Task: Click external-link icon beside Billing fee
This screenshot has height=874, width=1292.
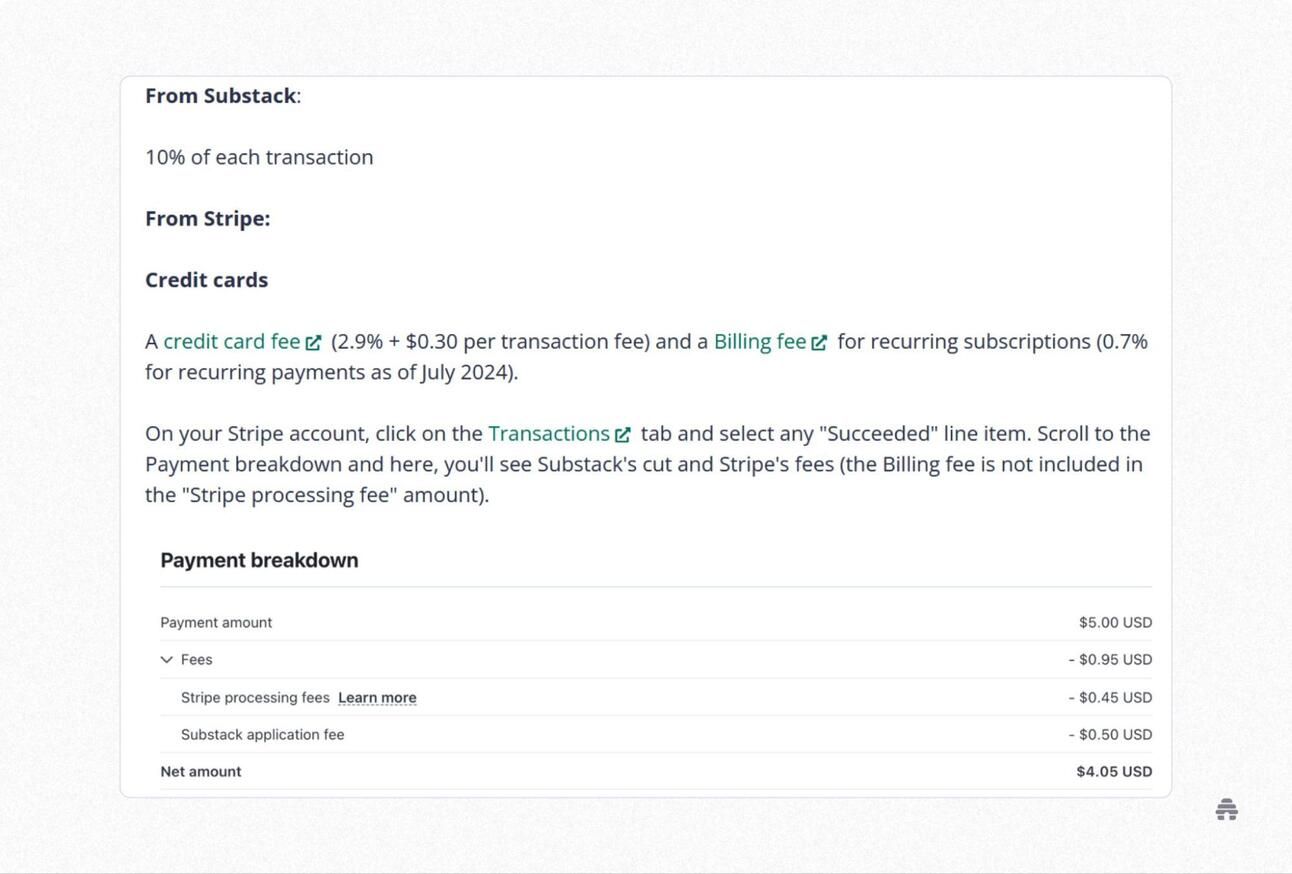Action: (x=819, y=343)
